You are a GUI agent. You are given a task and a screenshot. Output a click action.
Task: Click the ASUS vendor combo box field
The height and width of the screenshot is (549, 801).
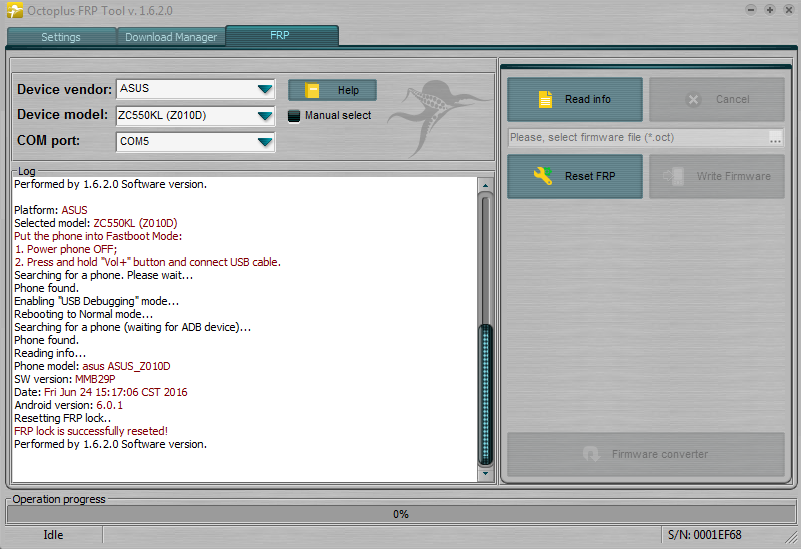(x=196, y=89)
